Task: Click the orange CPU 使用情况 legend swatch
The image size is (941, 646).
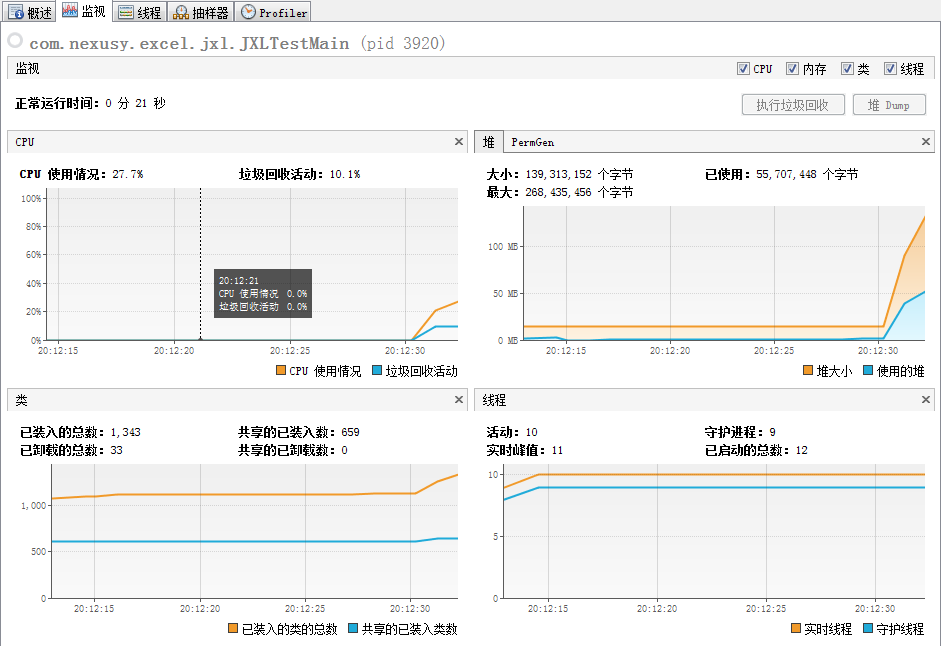Action: click(x=280, y=370)
